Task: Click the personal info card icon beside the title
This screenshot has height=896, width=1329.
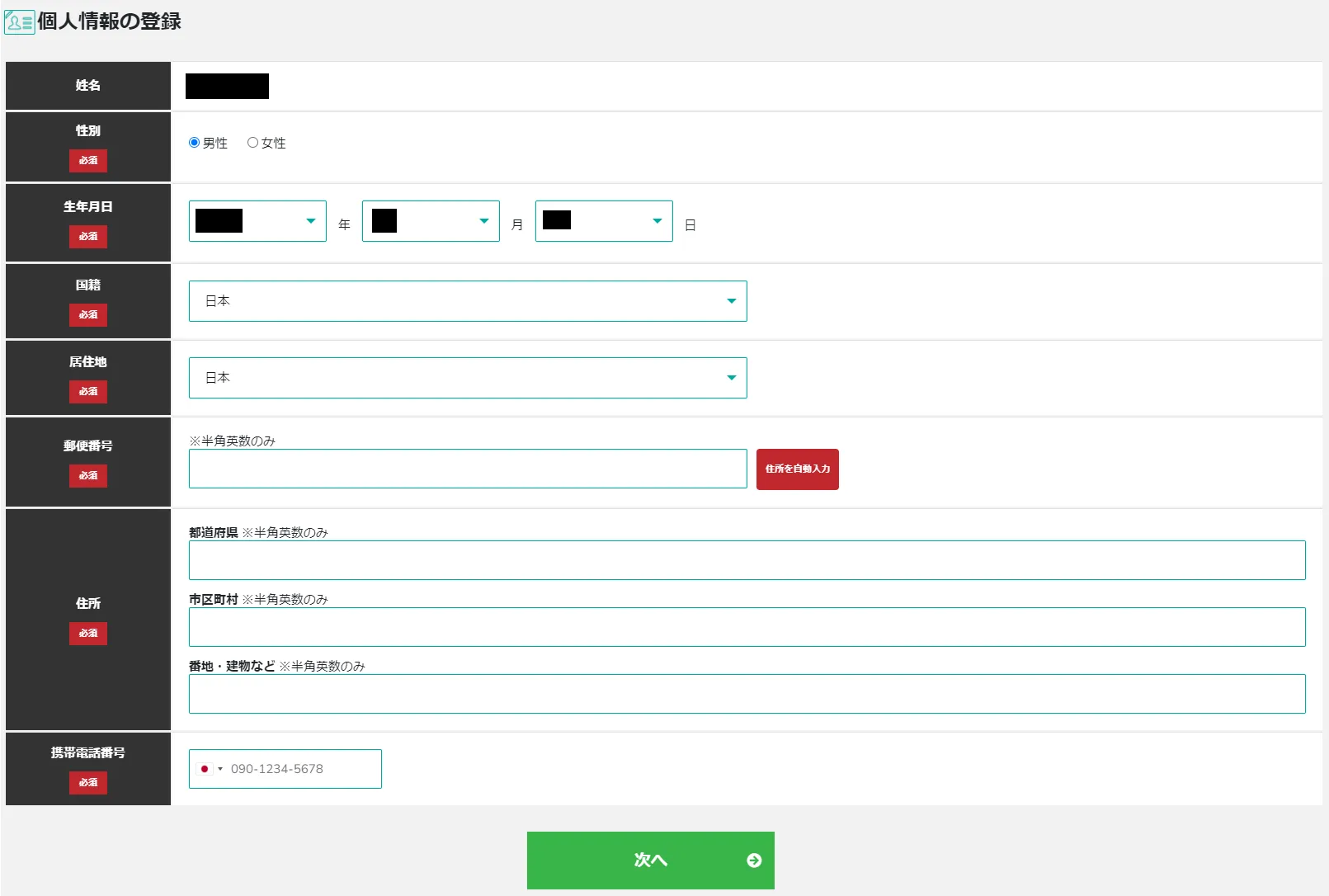Action: pos(19,22)
